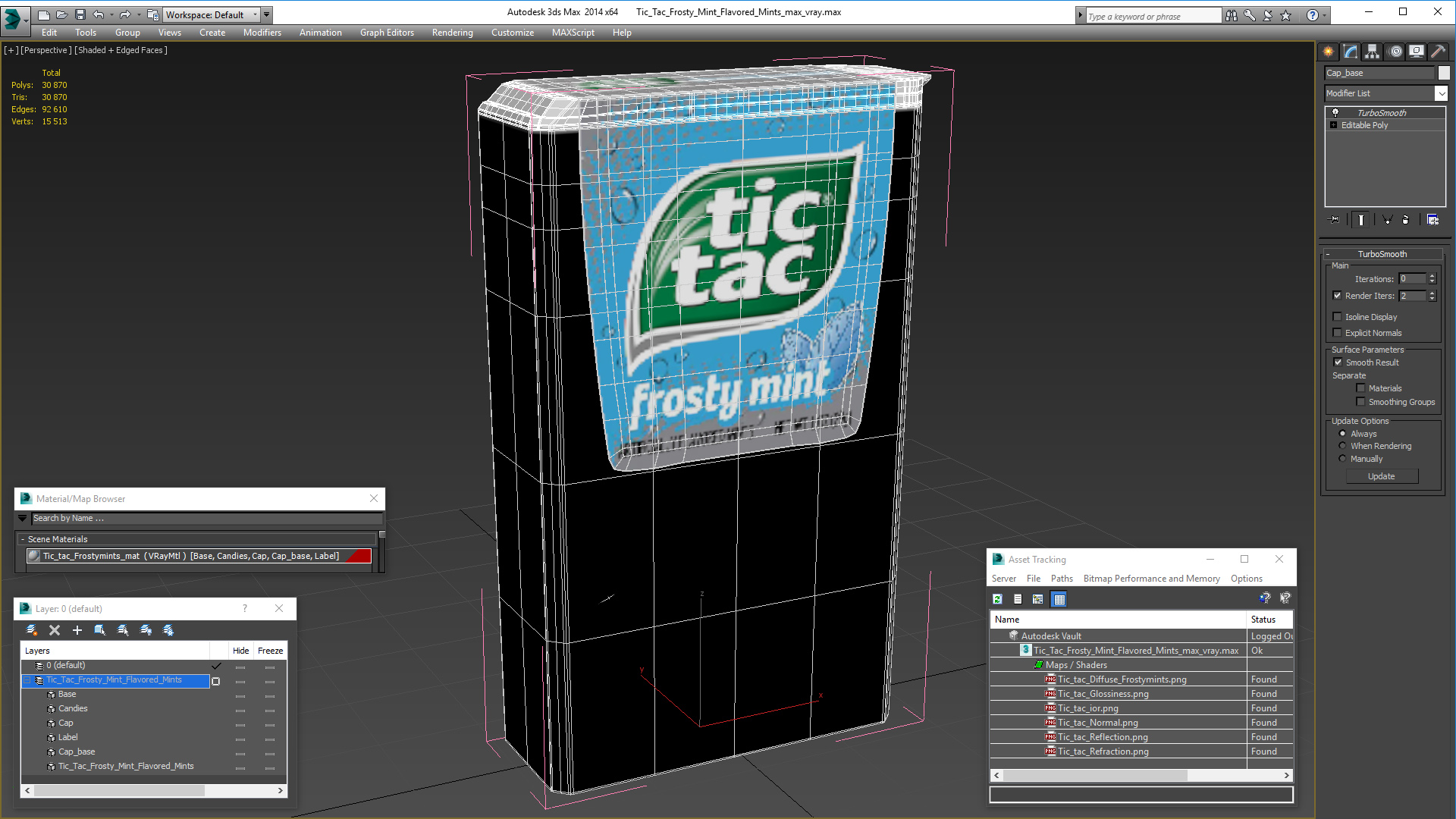Select table view icon in Asset Tracking
The width and height of the screenshot is (1456, 819).
pyautogui.click(x=1059, y=599)
